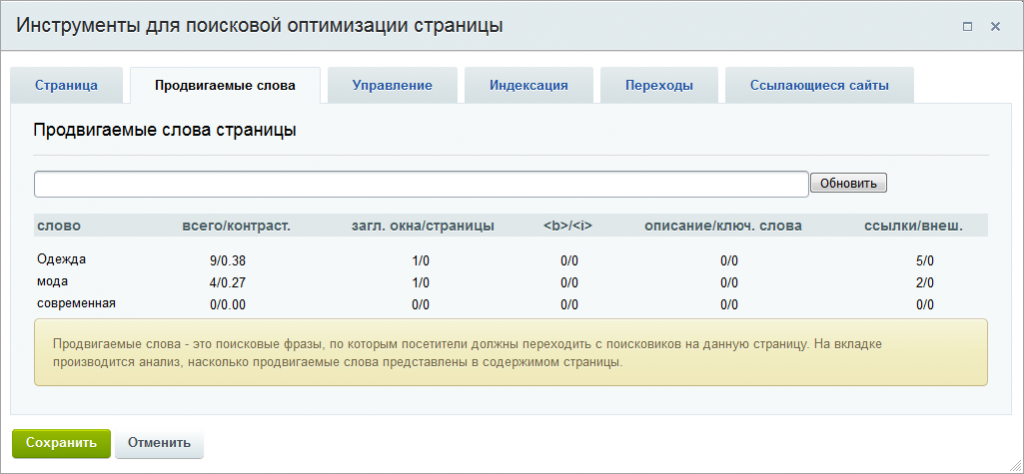Open the Индексация tab
The width and height of the screenshot is (1024, 474).
click(x=528, y=85)
